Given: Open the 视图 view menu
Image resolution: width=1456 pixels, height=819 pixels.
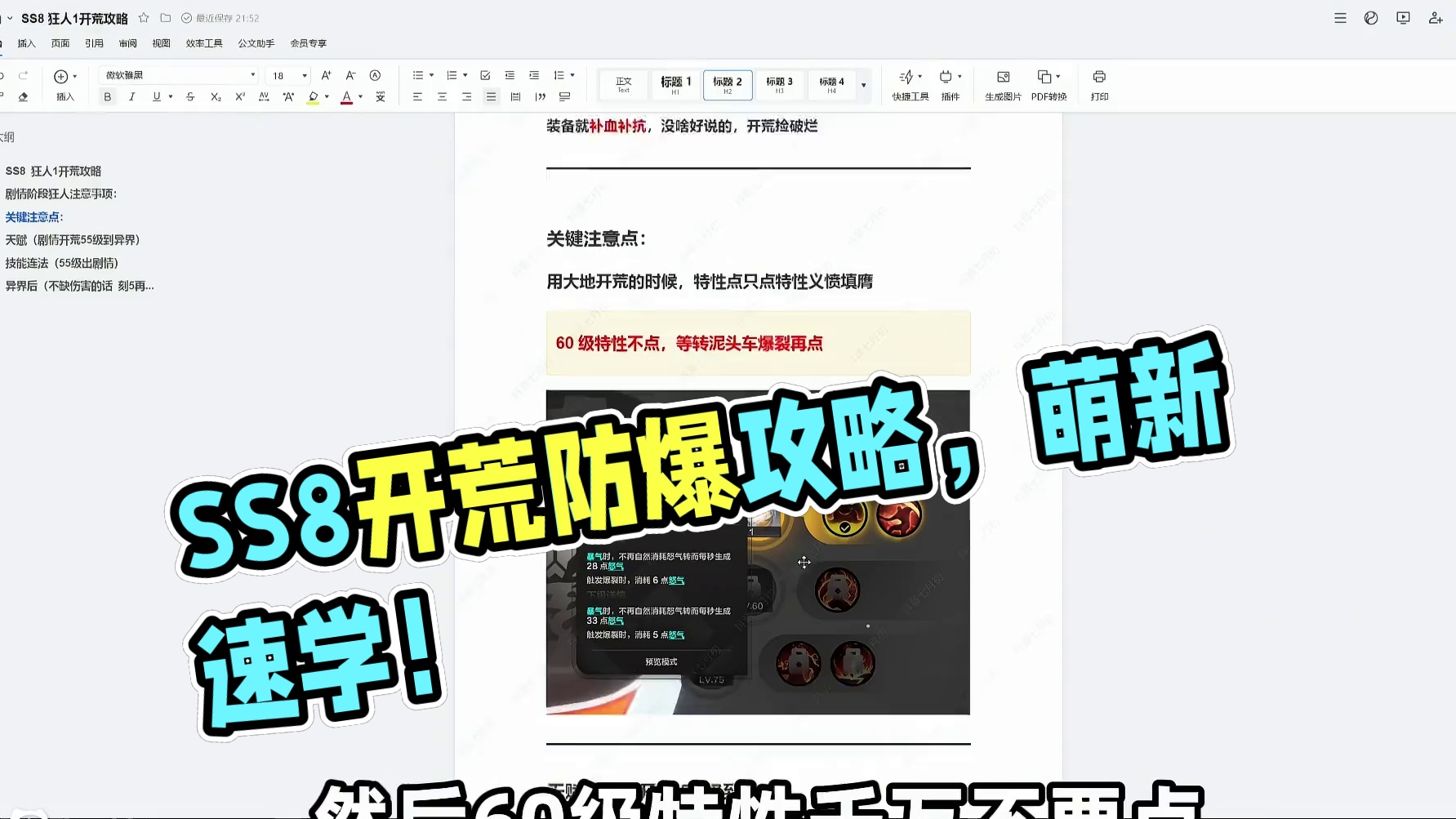Looking at the screenshot, I should point(161,42).
